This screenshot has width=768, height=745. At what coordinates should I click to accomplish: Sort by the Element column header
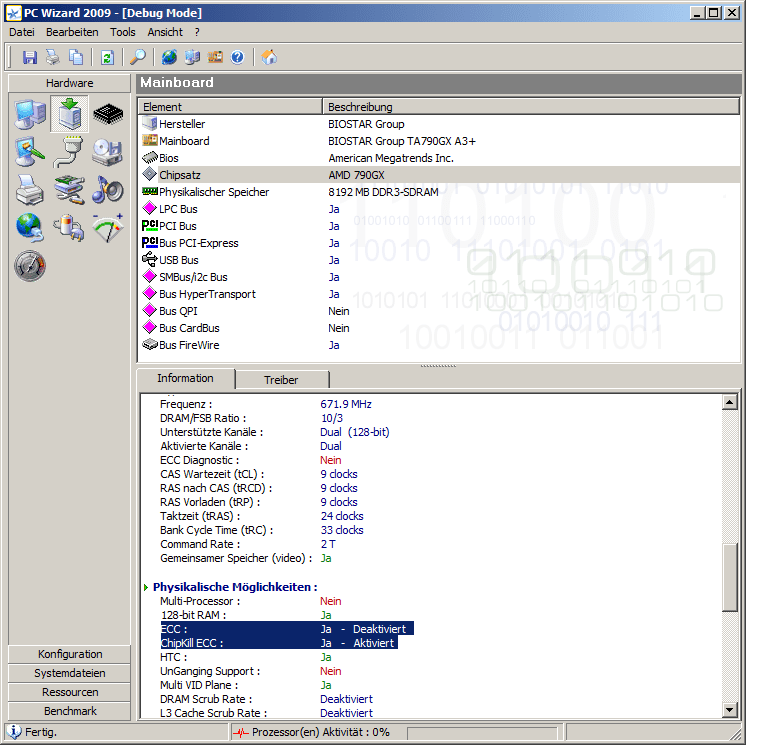point(230,107)
